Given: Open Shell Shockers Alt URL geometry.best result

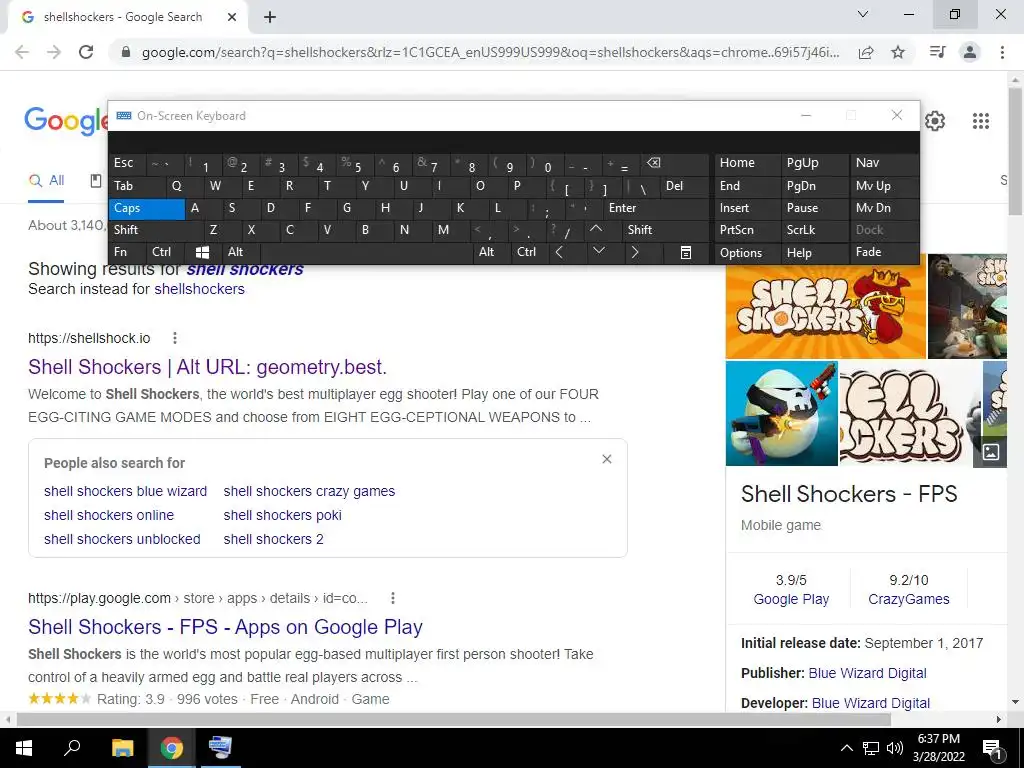Looking at the screenshot, I should click(208, 367).
